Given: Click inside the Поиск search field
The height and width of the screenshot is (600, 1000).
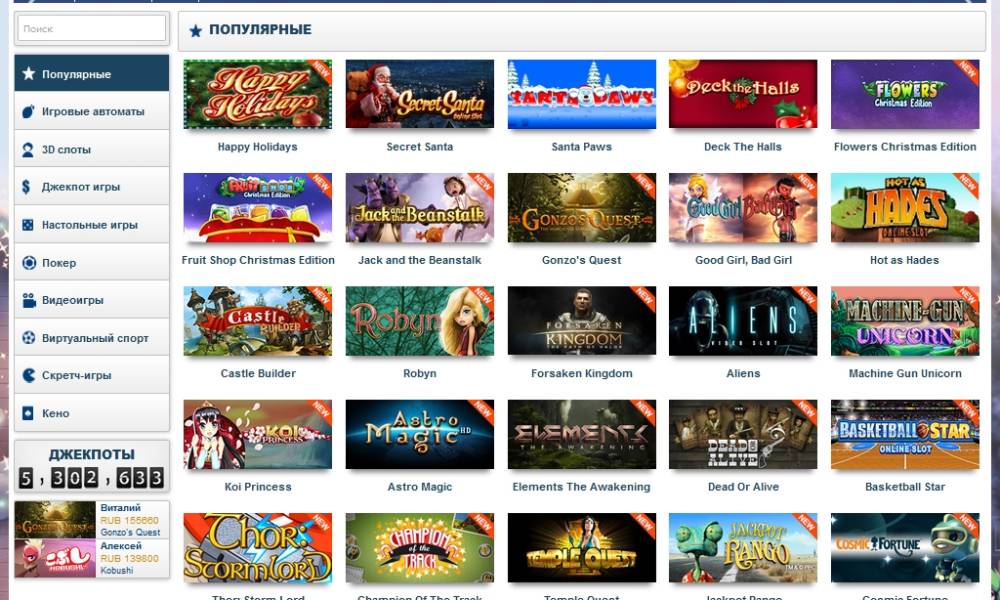Looking at the screenshot, I should point(92,29).
